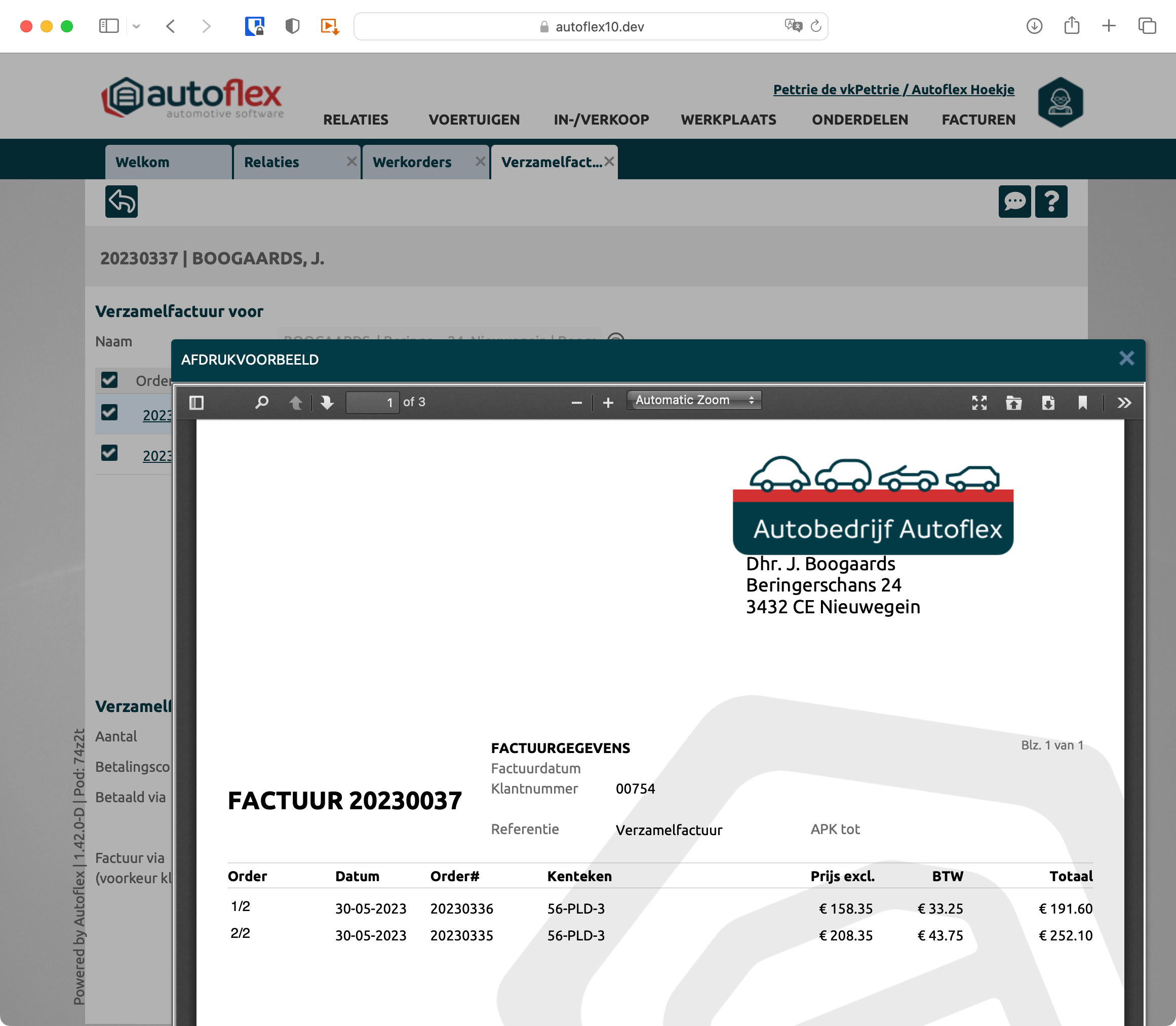Toggle the PDF viewer sidebar

tap(197, 403)
